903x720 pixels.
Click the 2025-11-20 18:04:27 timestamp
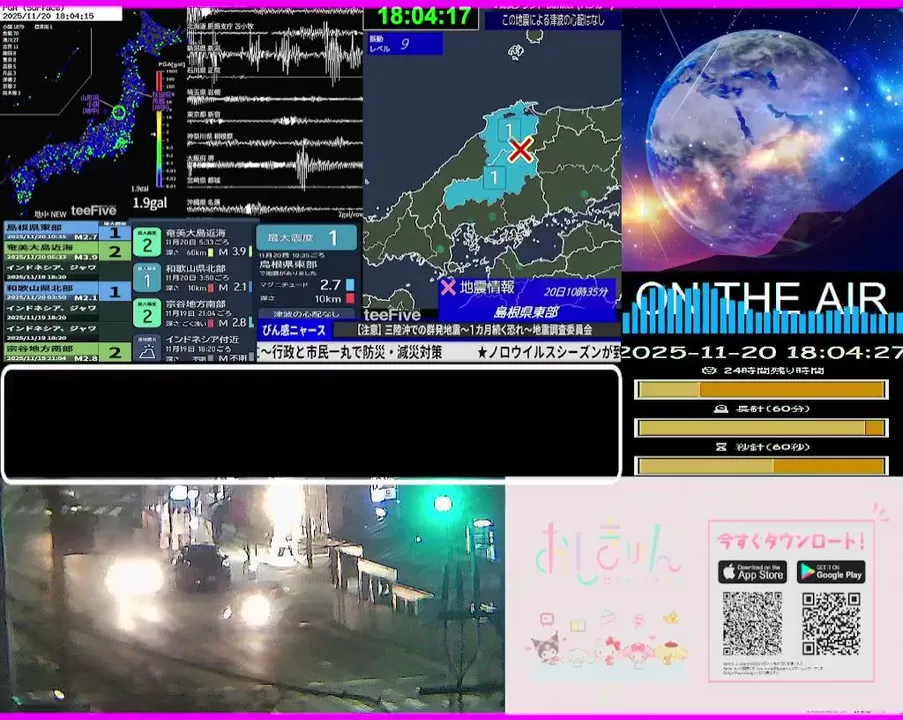tap(762, 352)
